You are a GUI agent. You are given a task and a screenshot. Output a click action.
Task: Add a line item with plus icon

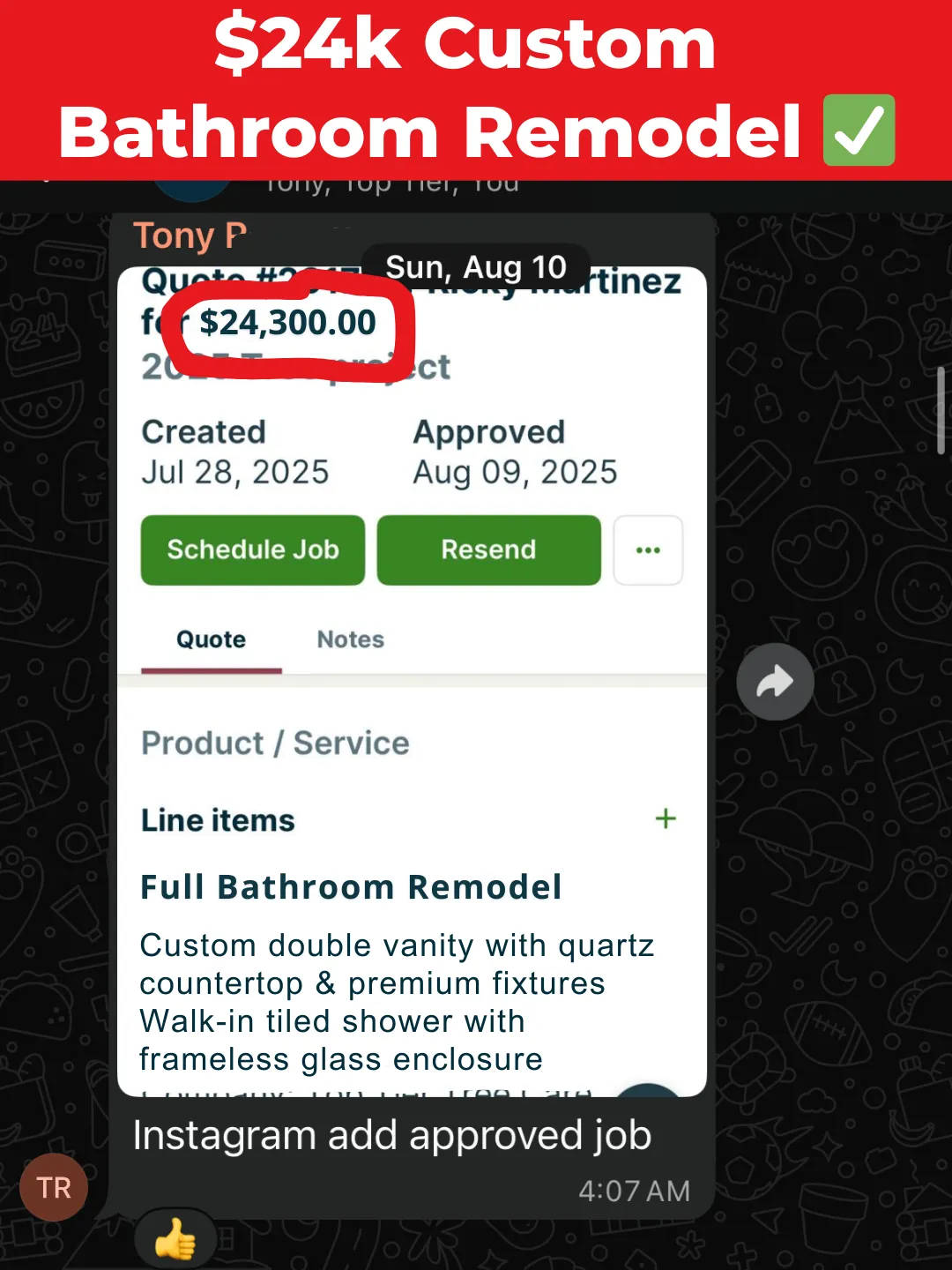pos(666,818)
